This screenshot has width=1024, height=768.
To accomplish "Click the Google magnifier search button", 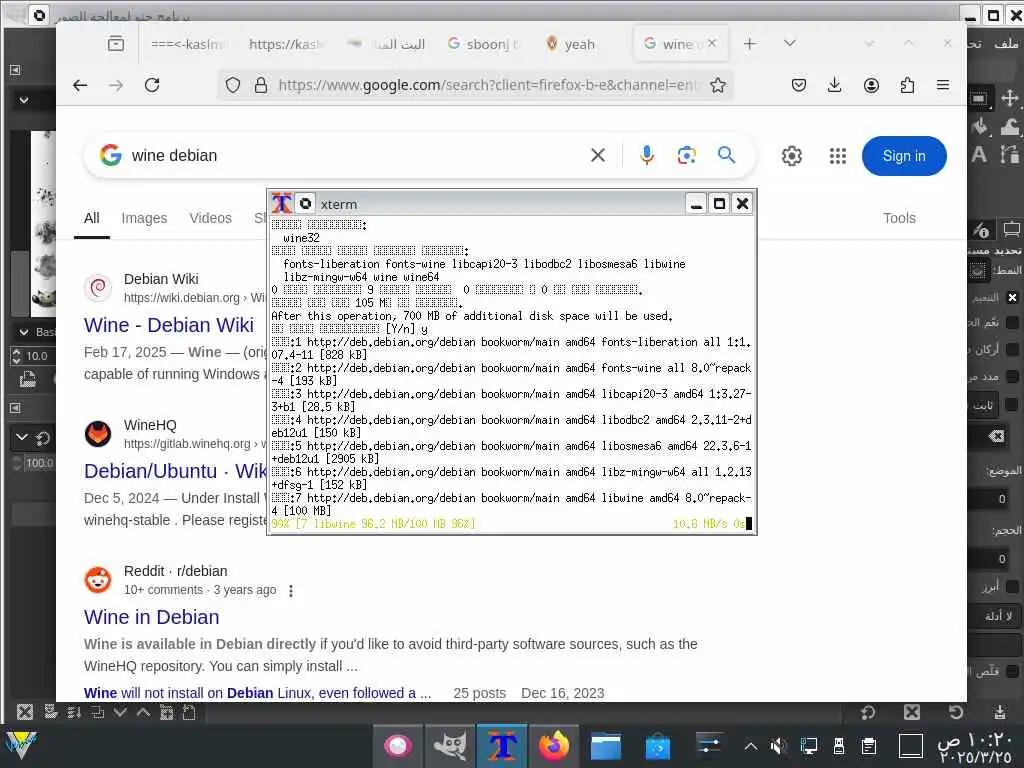I will pyautogui.click(x=726, y=155).
